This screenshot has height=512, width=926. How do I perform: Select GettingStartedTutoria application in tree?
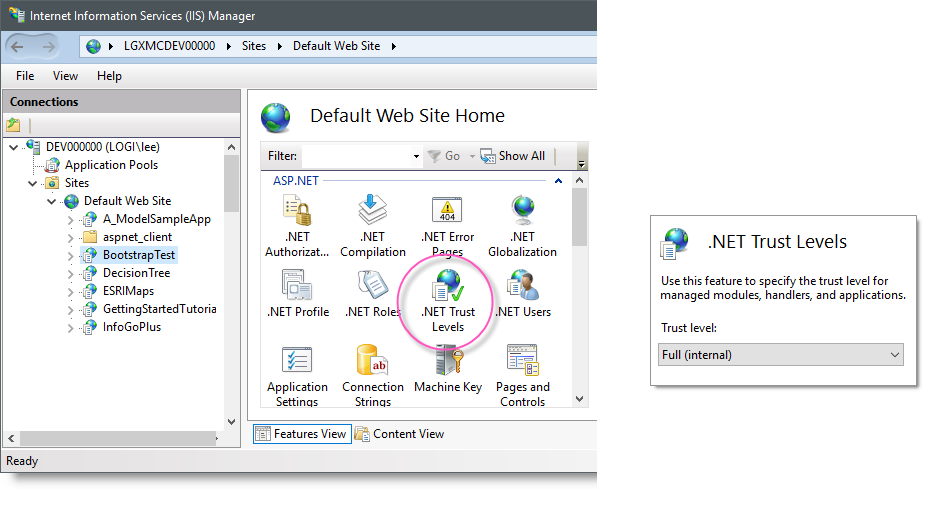(159, 309)
